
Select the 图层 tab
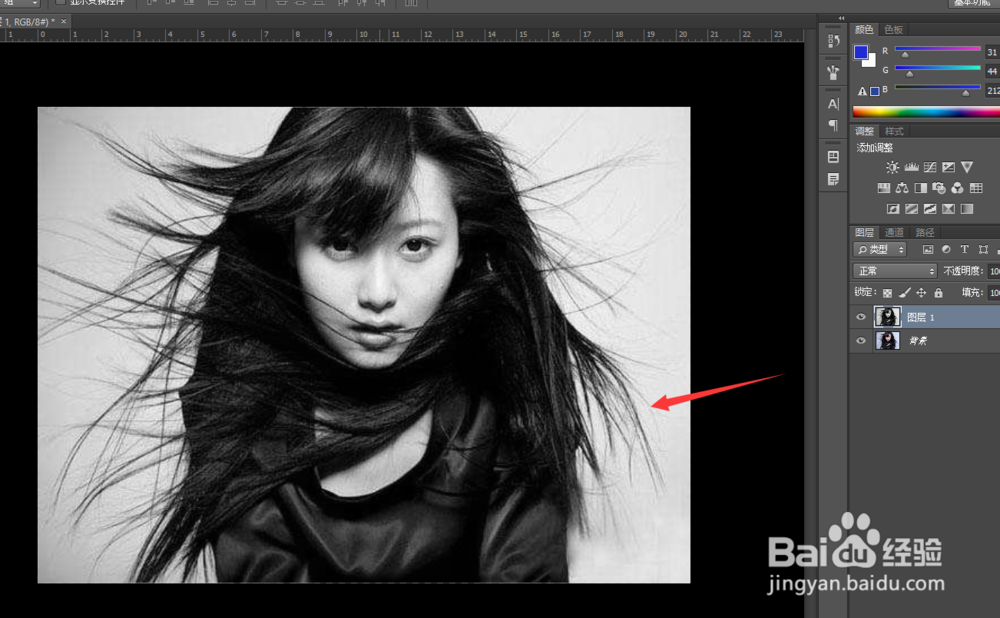click(x=864, y=232)
